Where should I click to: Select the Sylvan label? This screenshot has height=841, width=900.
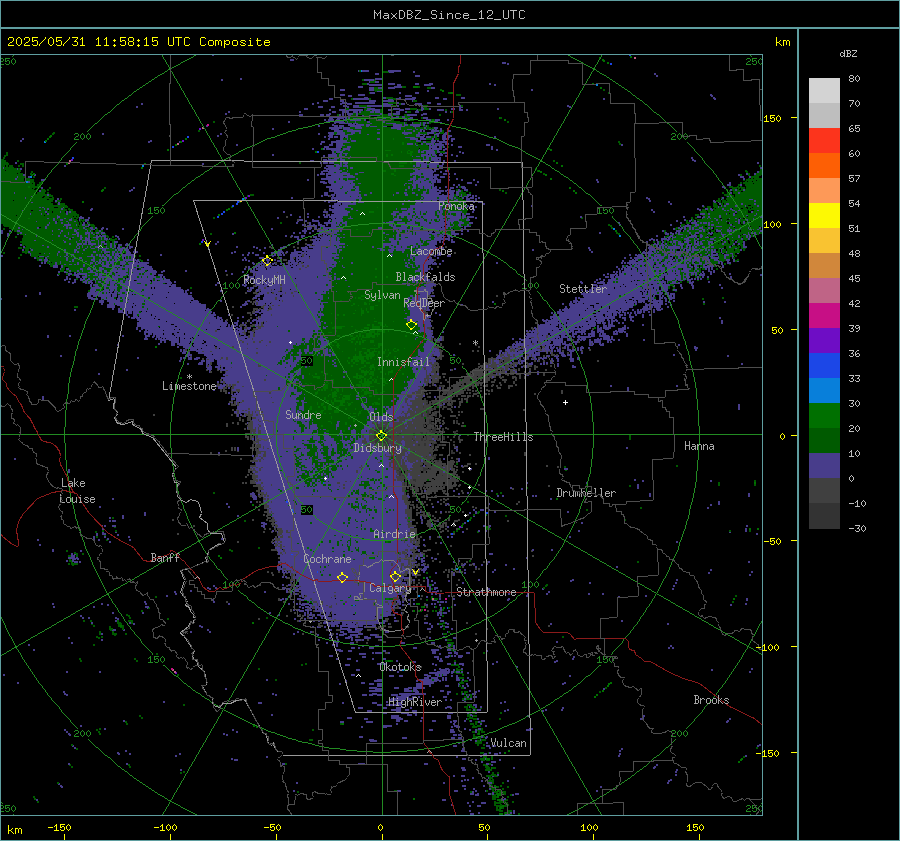click(382, 295)
